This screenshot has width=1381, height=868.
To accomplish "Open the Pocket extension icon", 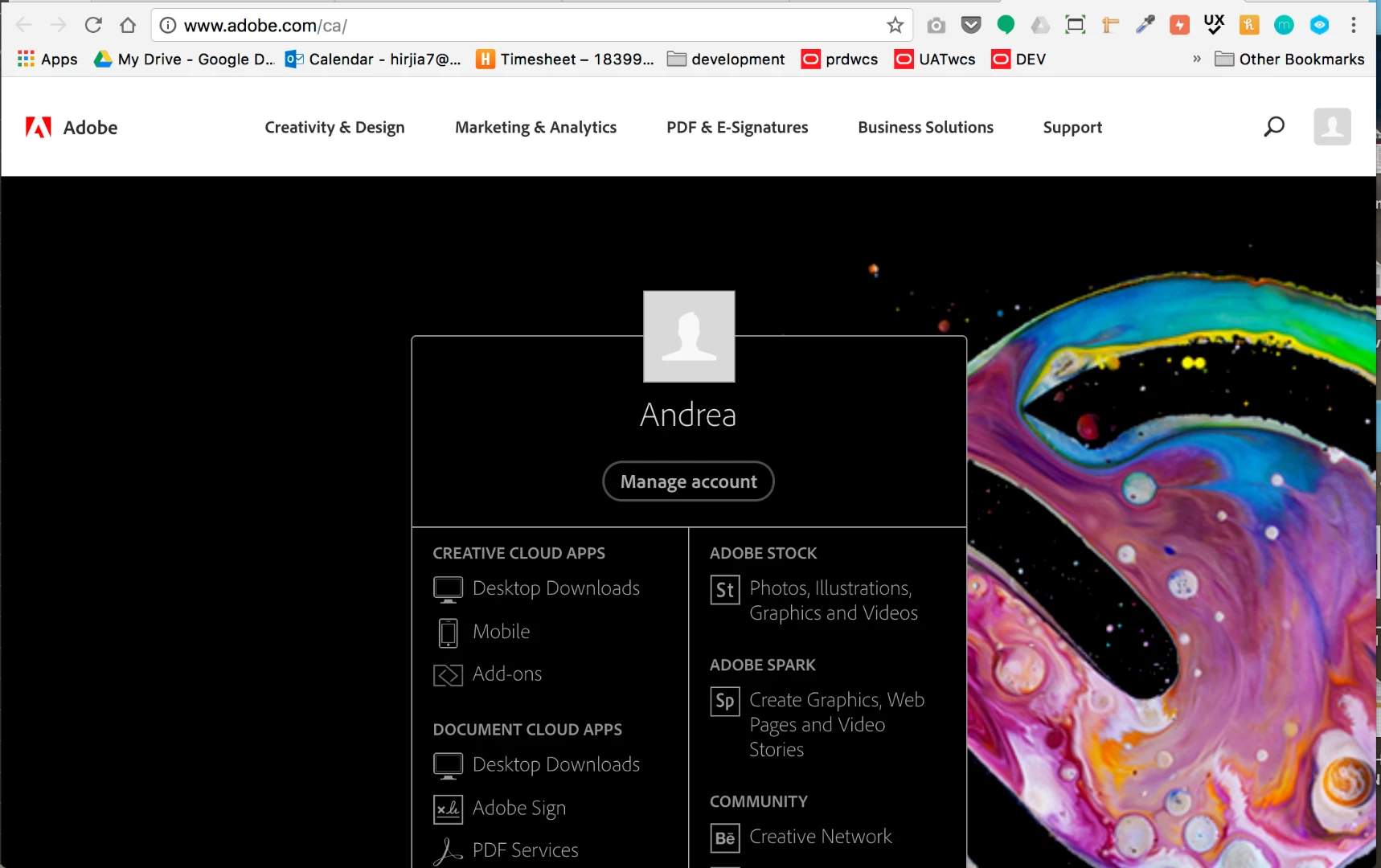I will (971, 25).
